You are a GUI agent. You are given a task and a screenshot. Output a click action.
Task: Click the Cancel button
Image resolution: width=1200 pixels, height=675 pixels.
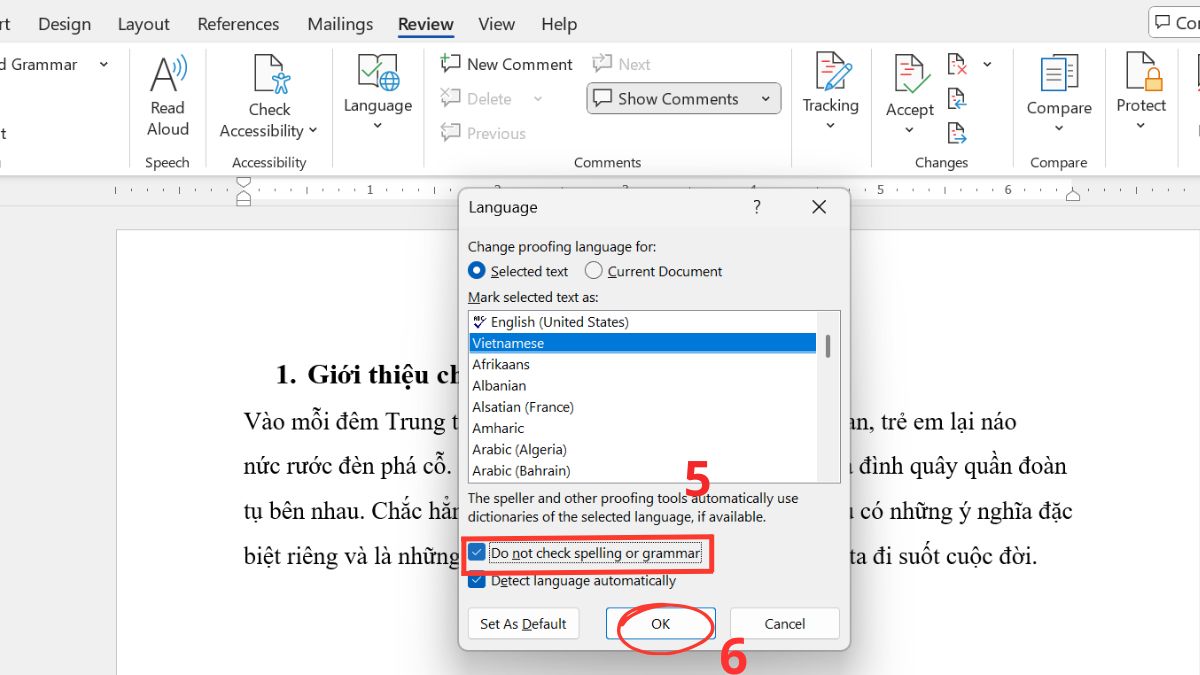click(785, 623)
